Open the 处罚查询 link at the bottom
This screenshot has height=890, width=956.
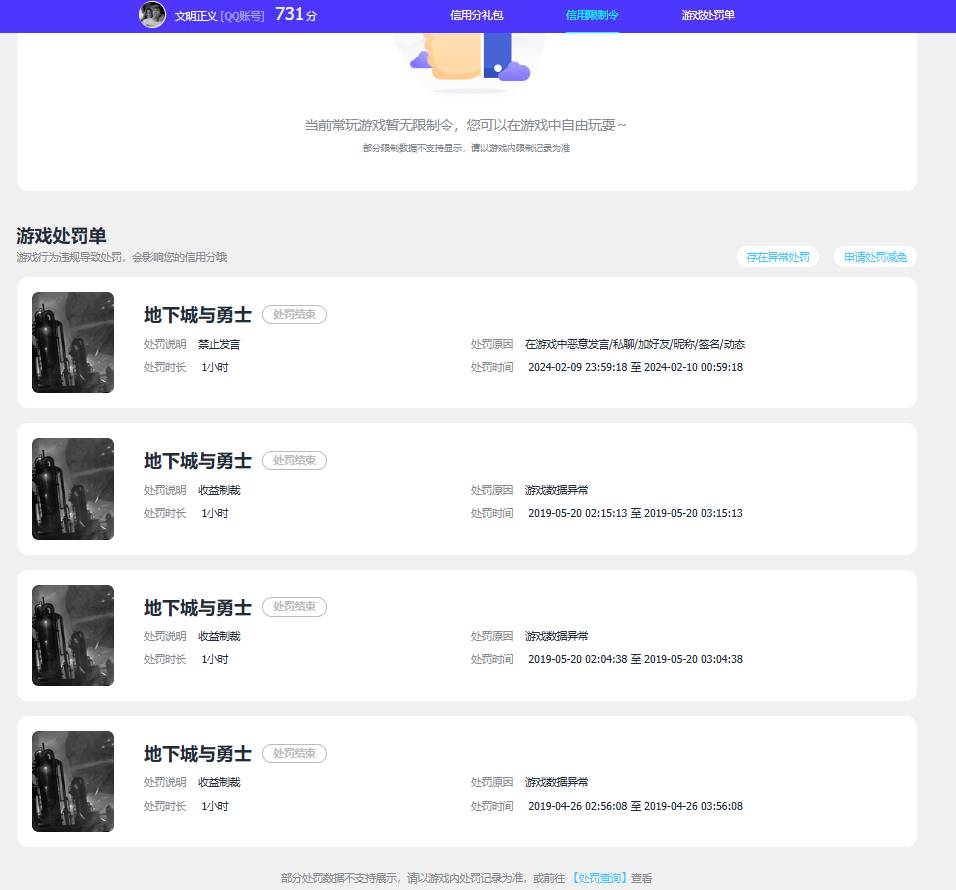[599, 878]
